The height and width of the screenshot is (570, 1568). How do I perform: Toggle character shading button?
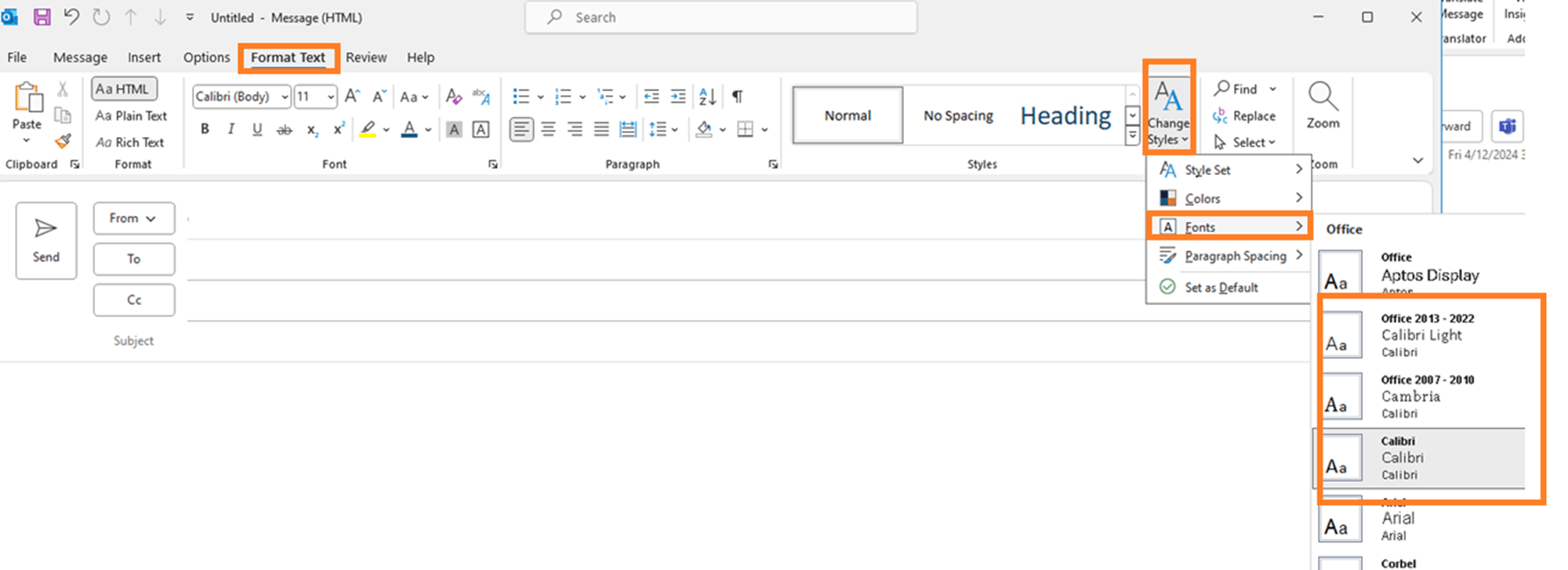pos(454,129)
